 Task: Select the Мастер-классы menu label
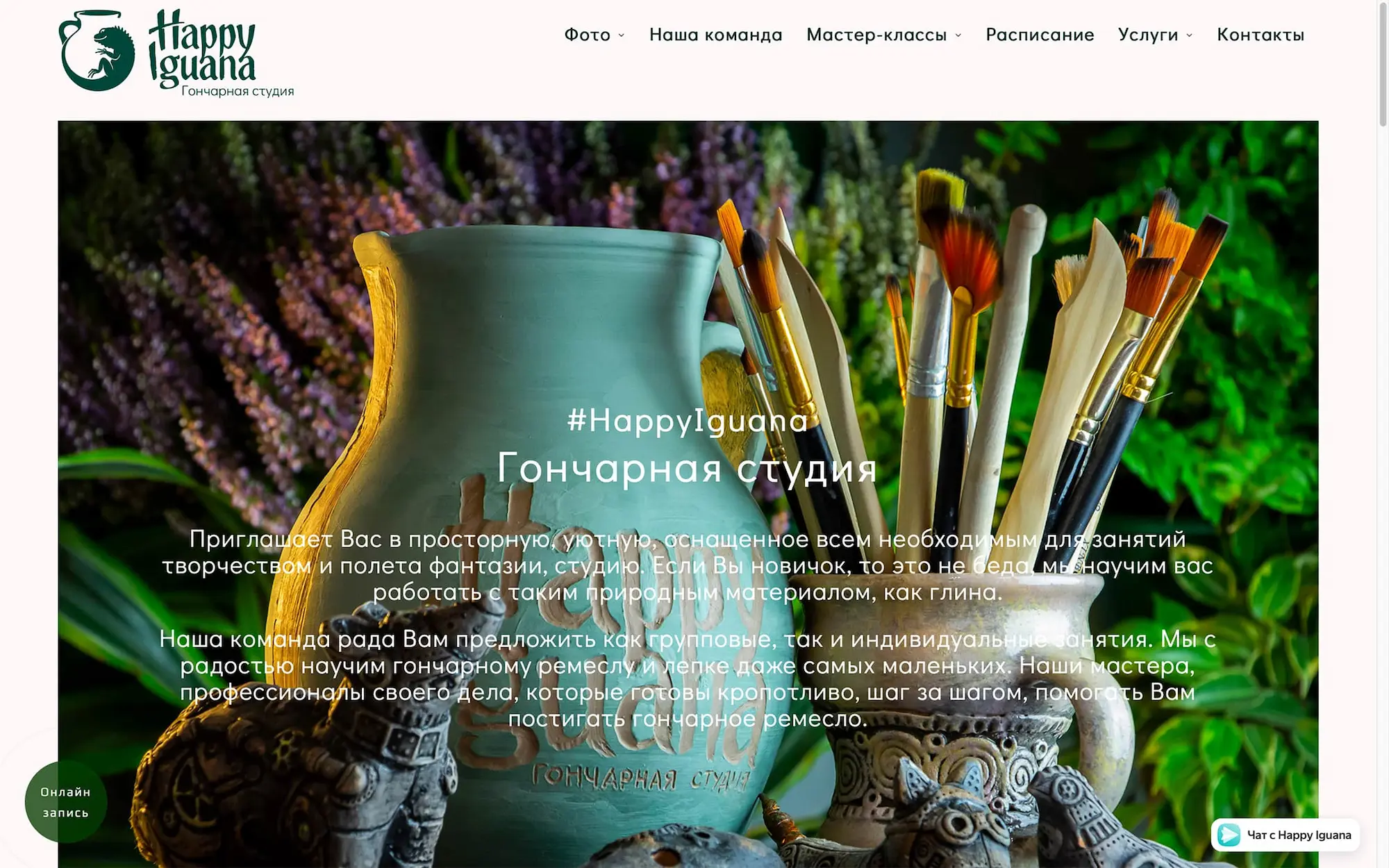pyautogui.click(x=876, y=35)
